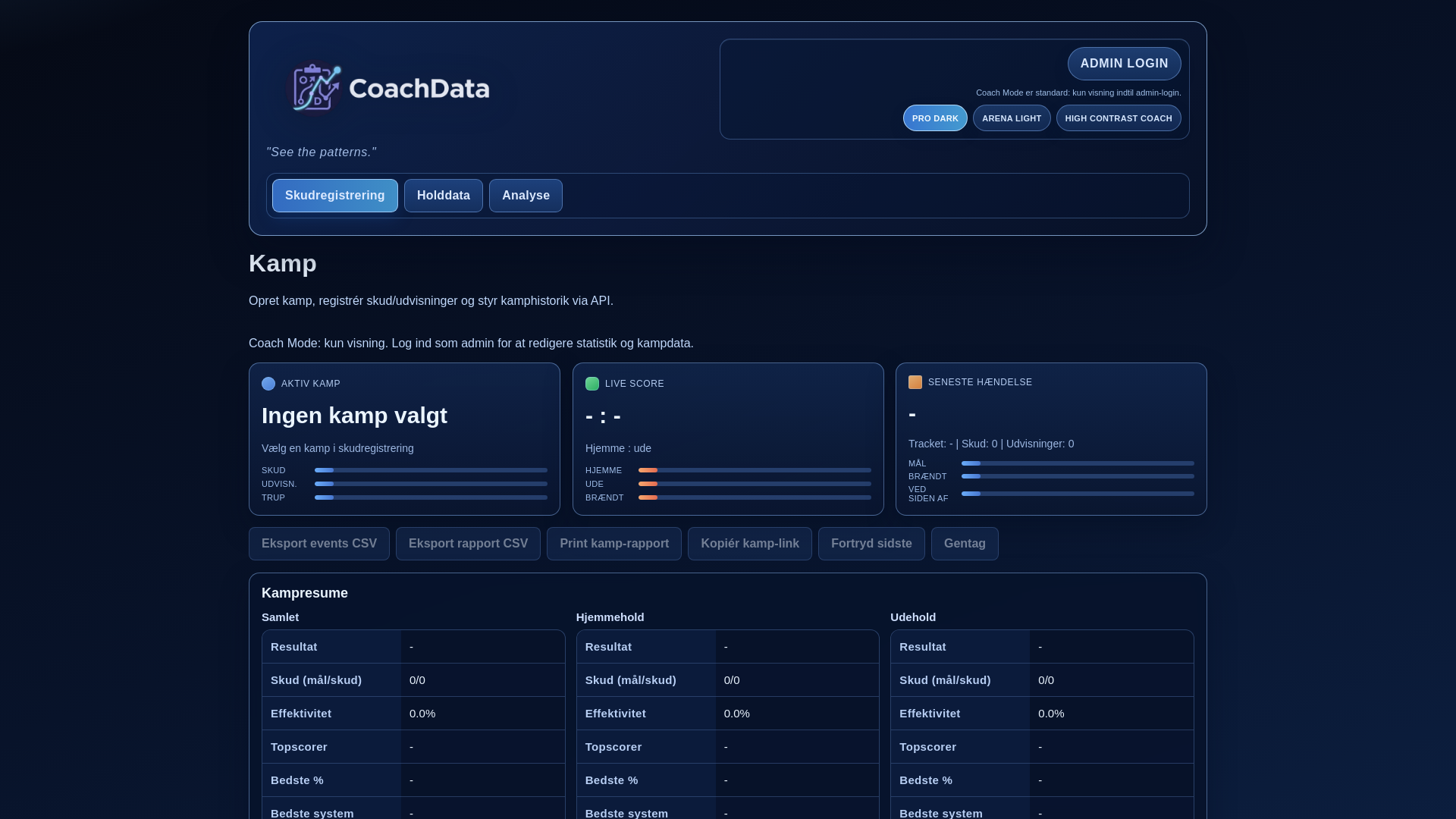Click the Coach Mode standard notice text
The image size is (1456, 819).
coord(1078,93)
